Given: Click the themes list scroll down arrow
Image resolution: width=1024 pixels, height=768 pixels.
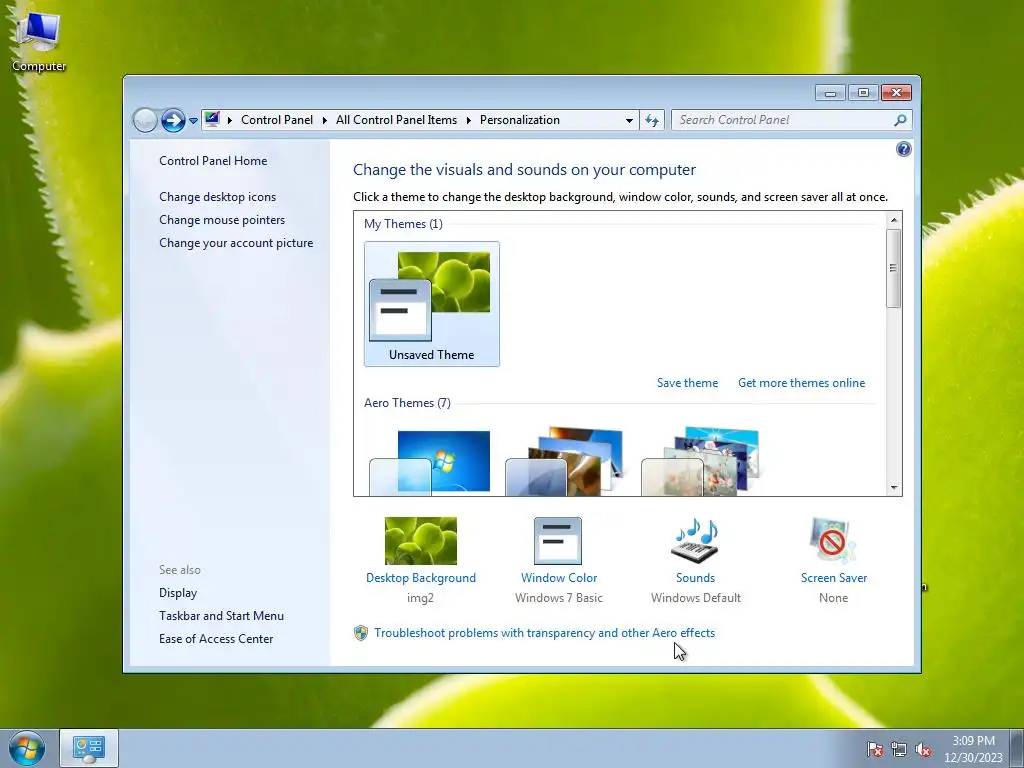Looking at the screenshot, I should tap(894, 488).
